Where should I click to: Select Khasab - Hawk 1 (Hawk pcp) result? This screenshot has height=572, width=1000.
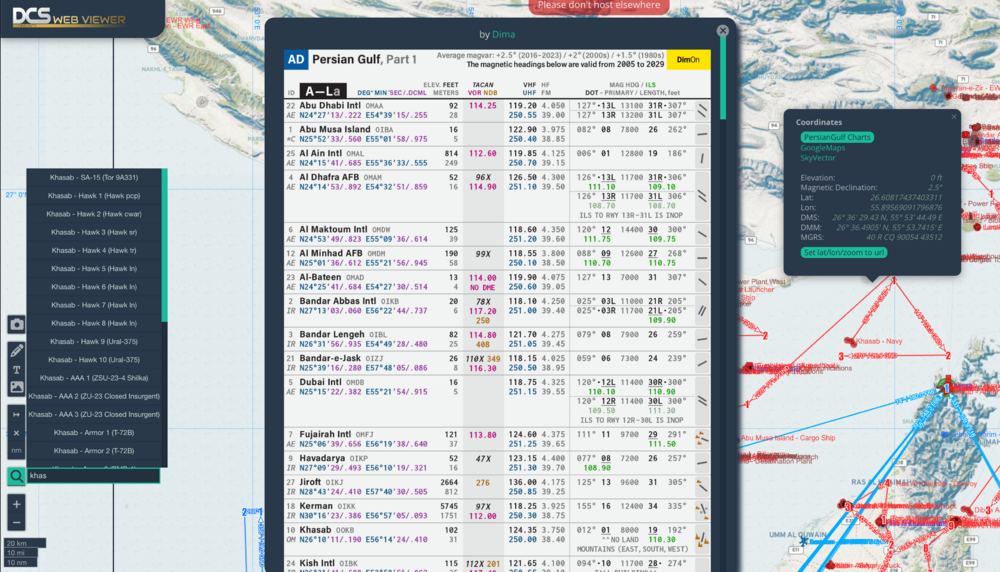click(x=94, y=196)
